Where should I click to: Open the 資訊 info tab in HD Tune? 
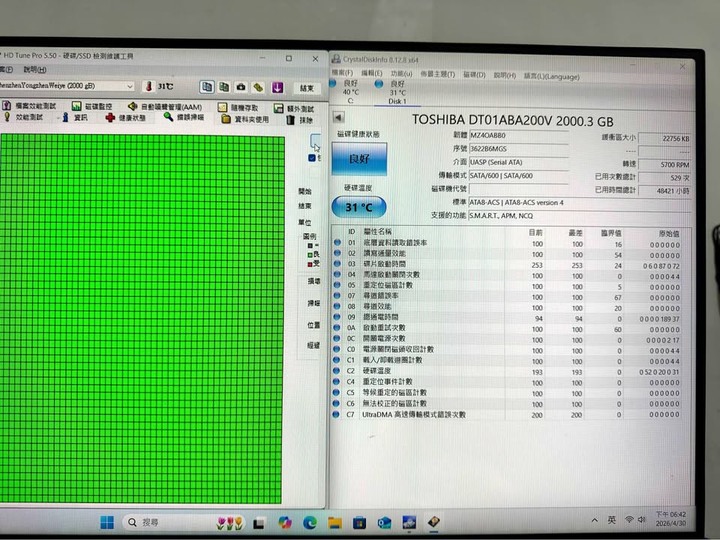click(74, 118)
